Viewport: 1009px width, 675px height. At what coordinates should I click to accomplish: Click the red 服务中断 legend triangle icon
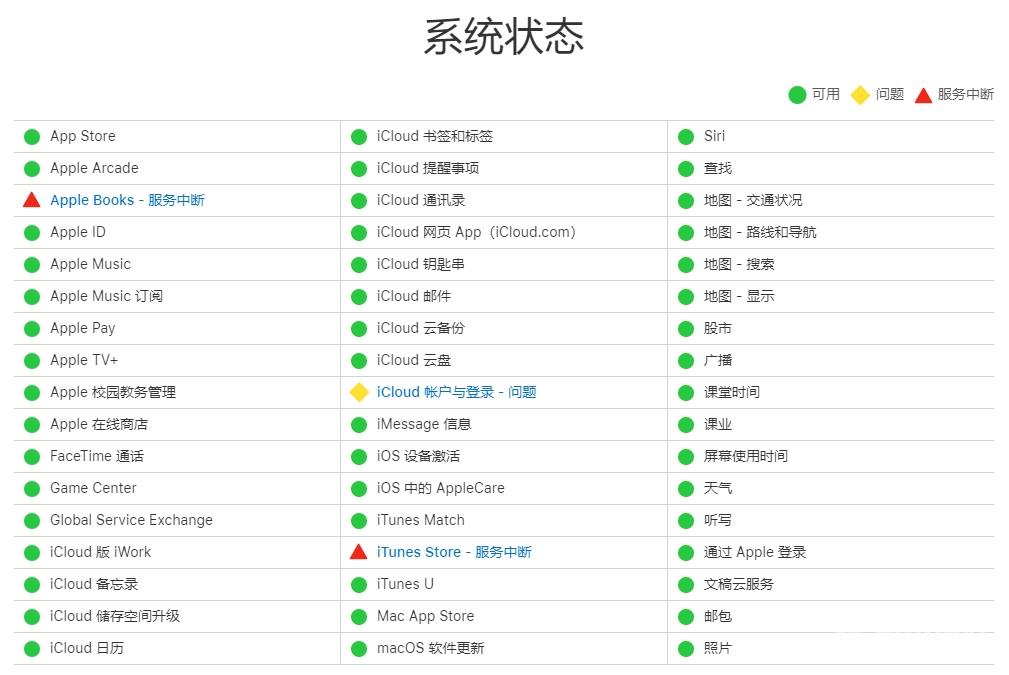tap(923, 95)
